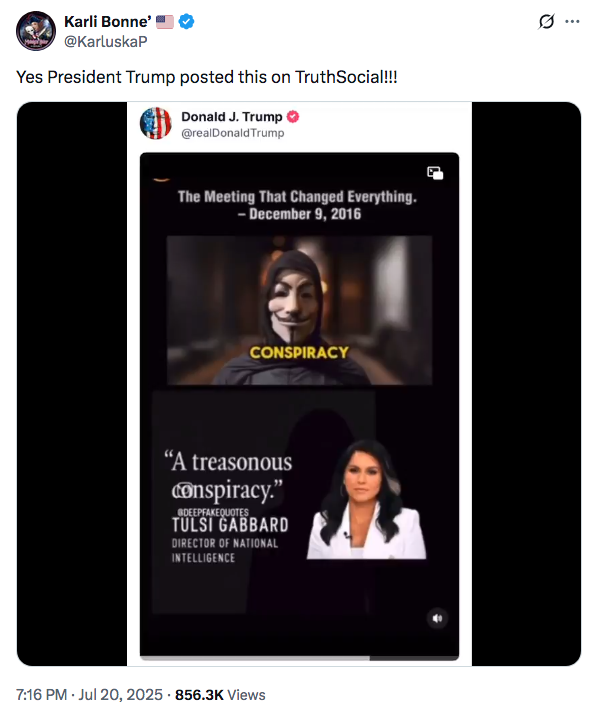Click the 856.3K Views count

point(220,695)
